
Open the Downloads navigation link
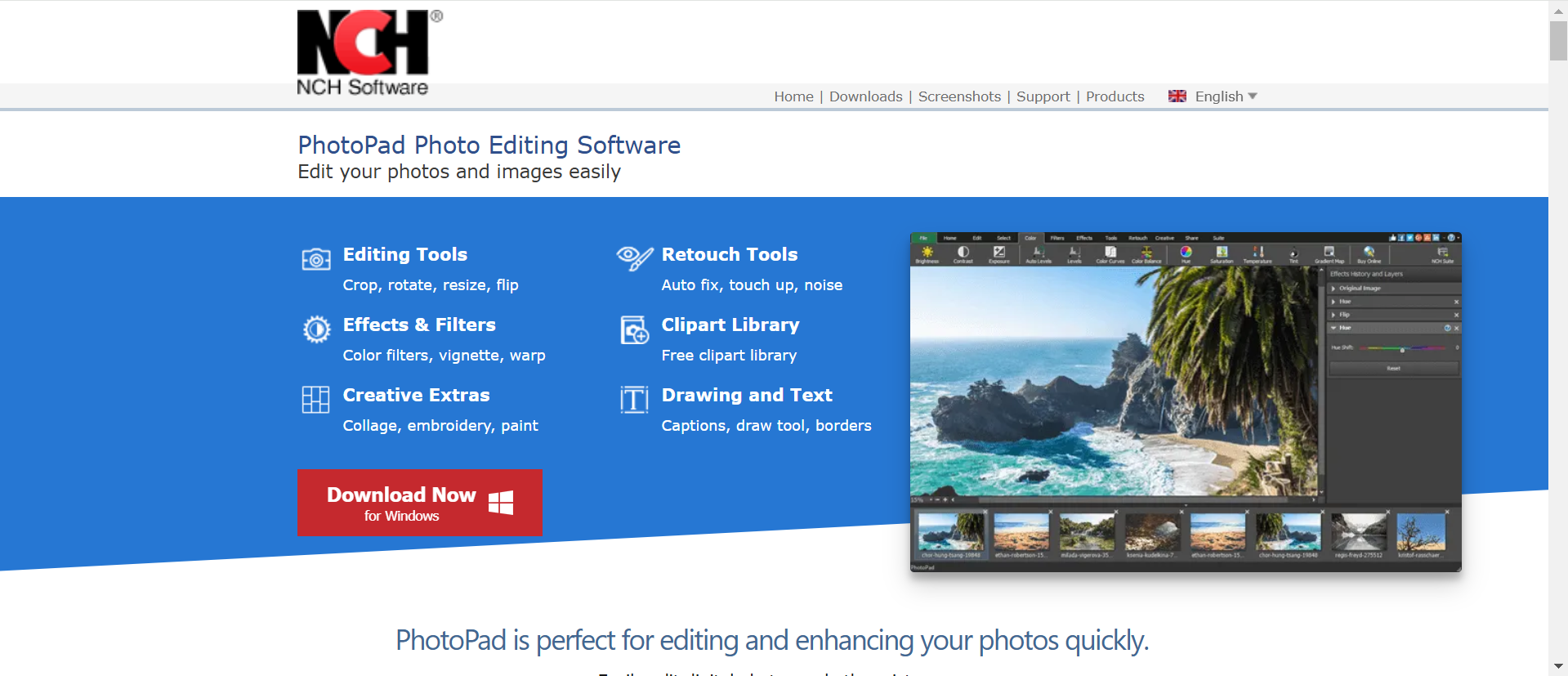point(865,96)
